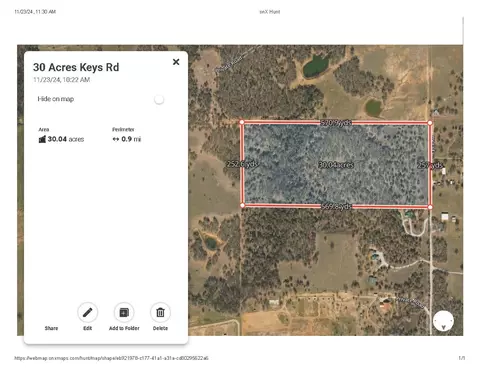Image resolution: width=480 pixels, height=370 pixels.
Task: Click the bottom edge yards label of the shape
Action: tap(336, 207)
